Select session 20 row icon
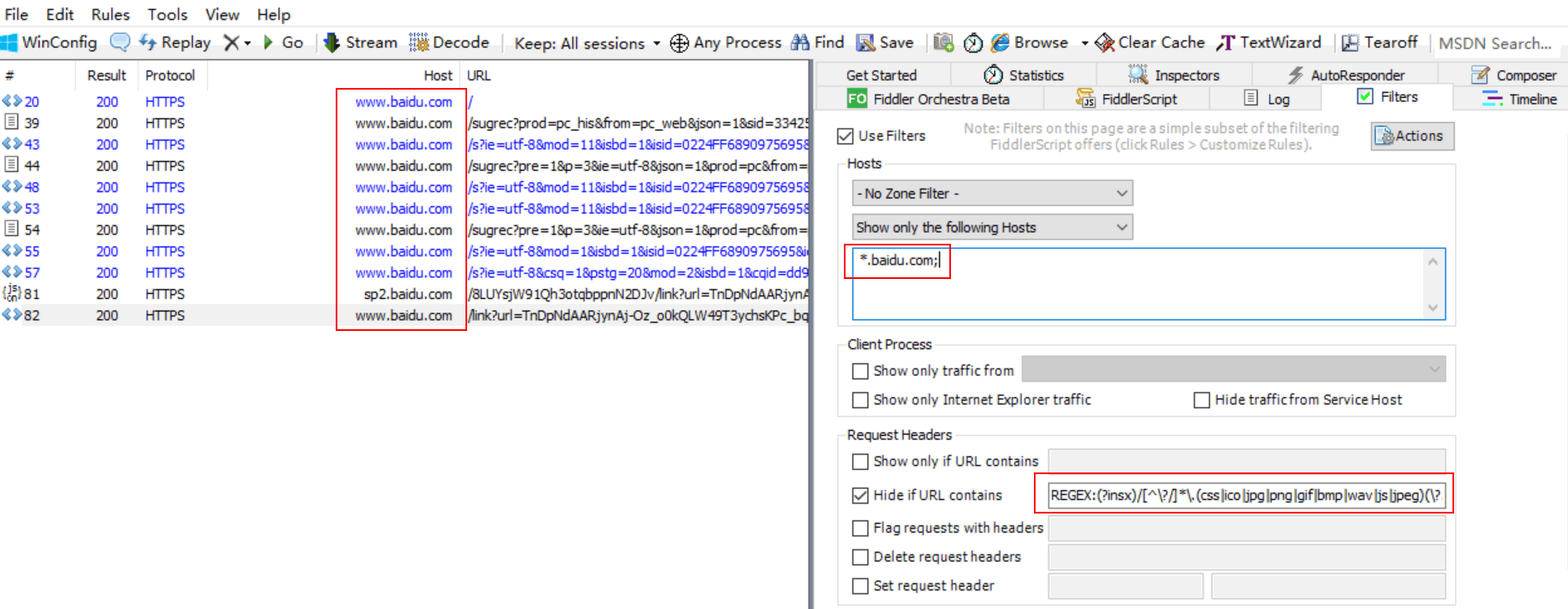This screenshot has width=1568, height=609. click(x=12, y=101)
